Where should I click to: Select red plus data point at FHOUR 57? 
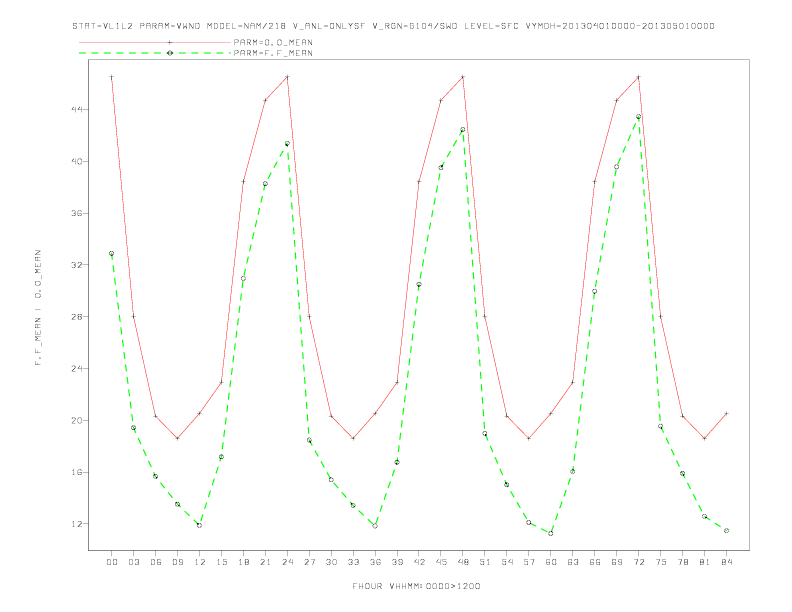click(x=529, y=438)
